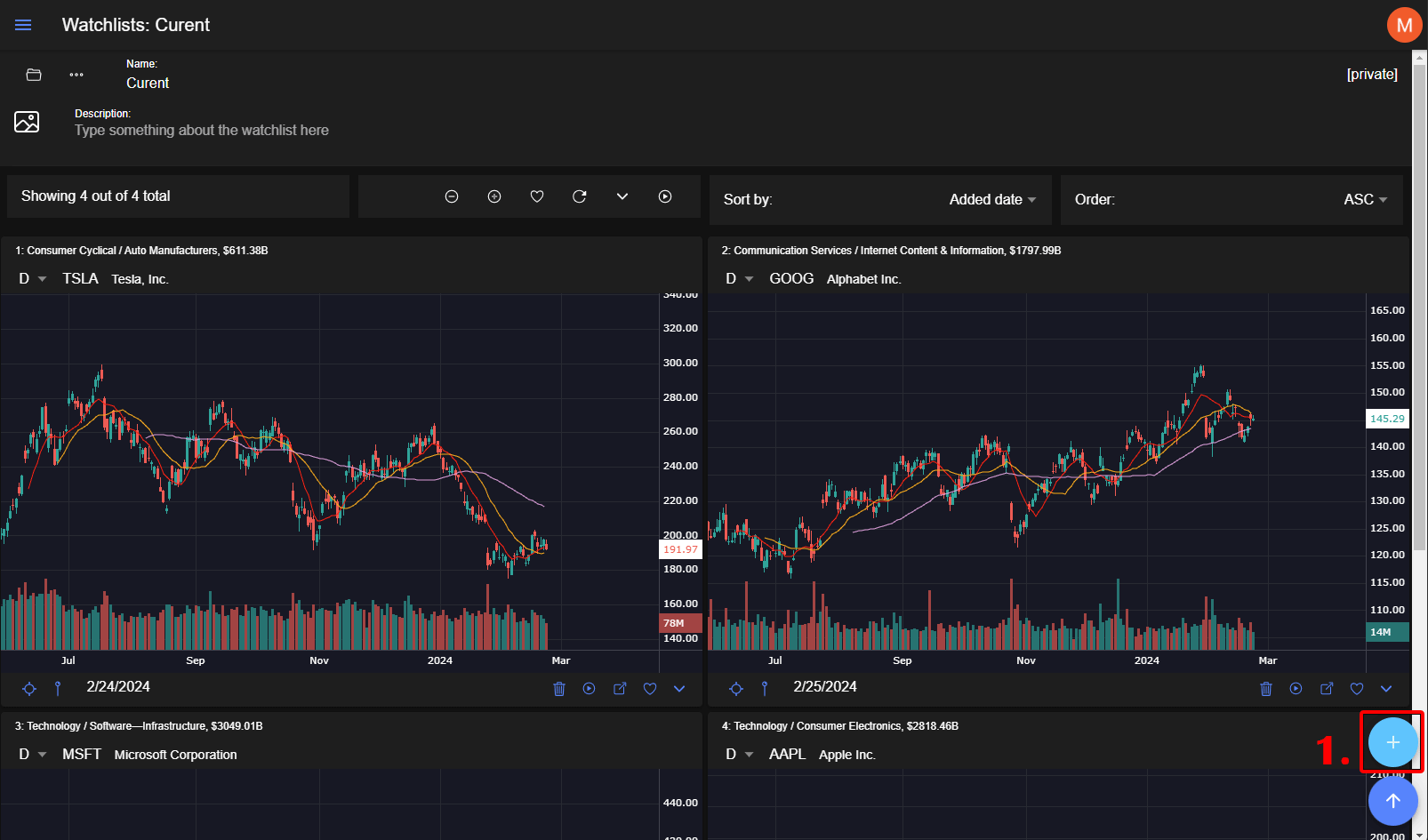Click the Microsoft Corporation company name

[x=176, y=755]
